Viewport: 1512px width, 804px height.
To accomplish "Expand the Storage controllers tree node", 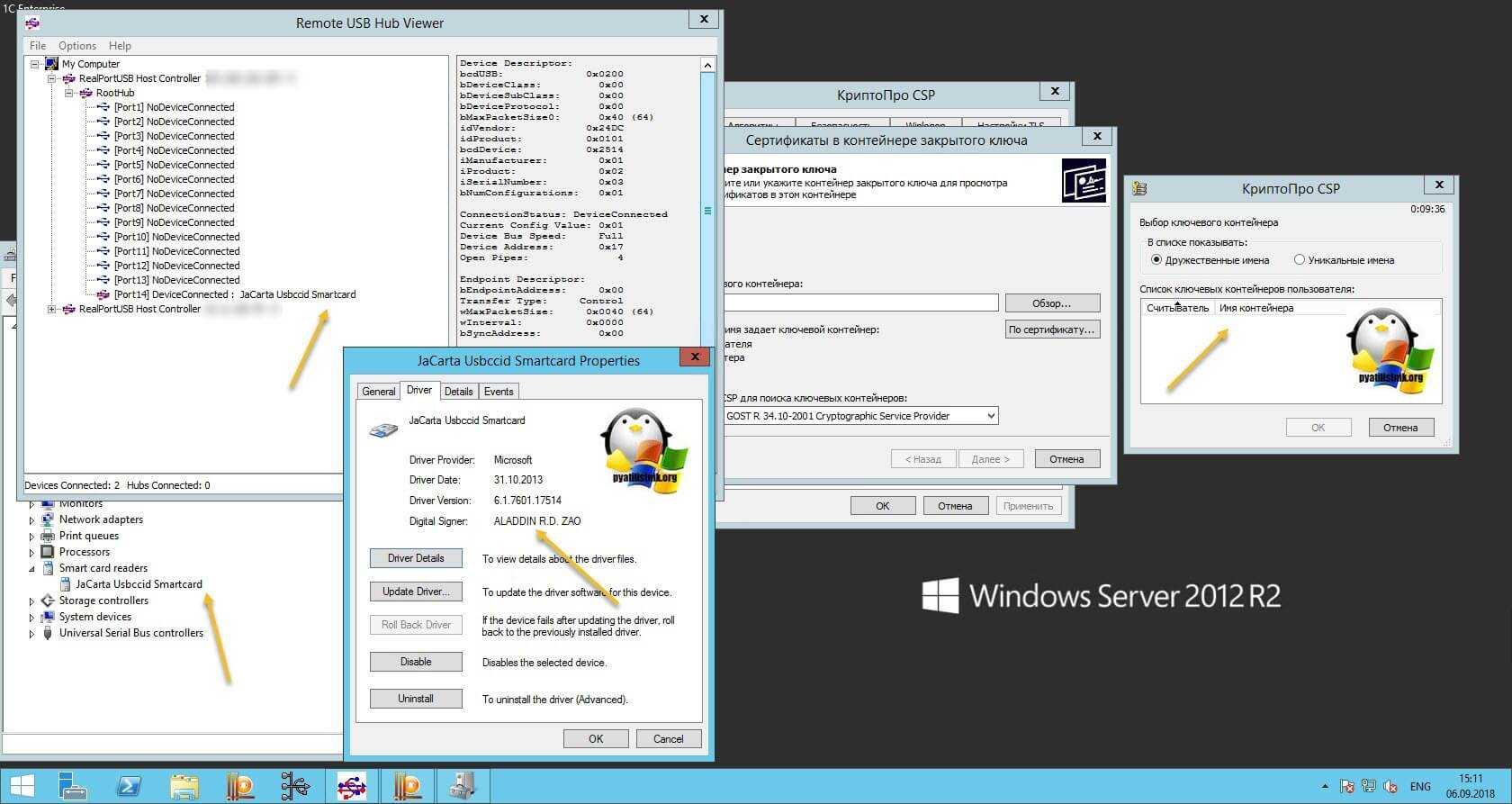I will (x=32, y=601).
